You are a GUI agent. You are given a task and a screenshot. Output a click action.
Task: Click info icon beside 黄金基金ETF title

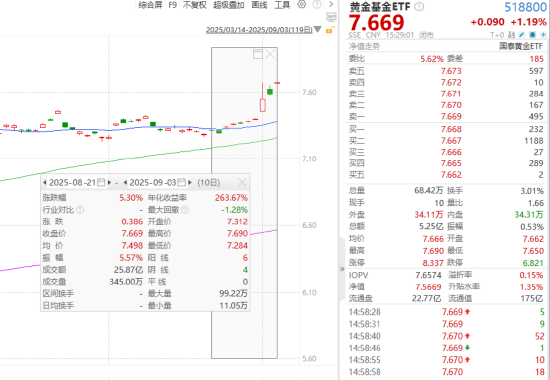point(419,6)
